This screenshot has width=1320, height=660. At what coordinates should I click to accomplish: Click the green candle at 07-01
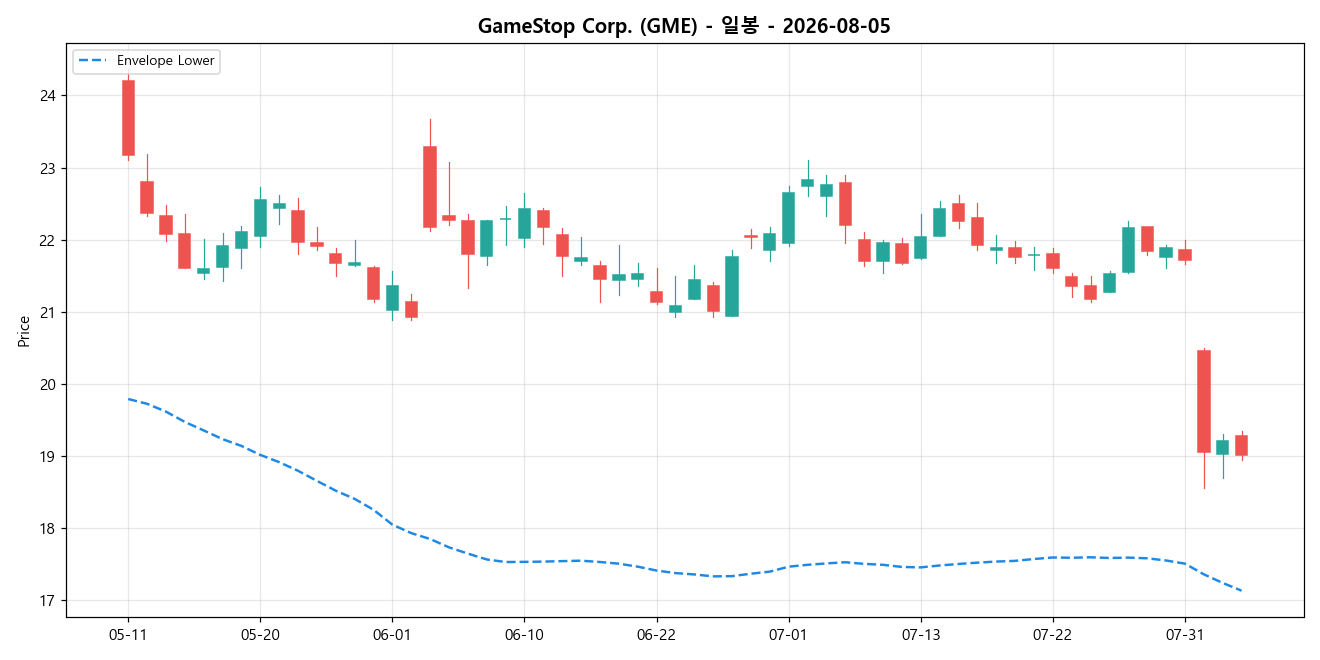pyautogui.click(x=788, y=218)
